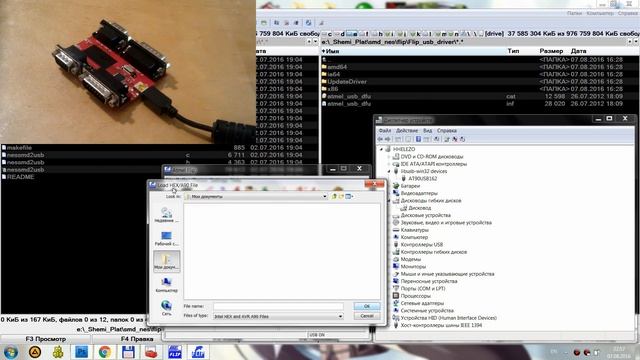Select Системные устройства category

tap(427, 311)
